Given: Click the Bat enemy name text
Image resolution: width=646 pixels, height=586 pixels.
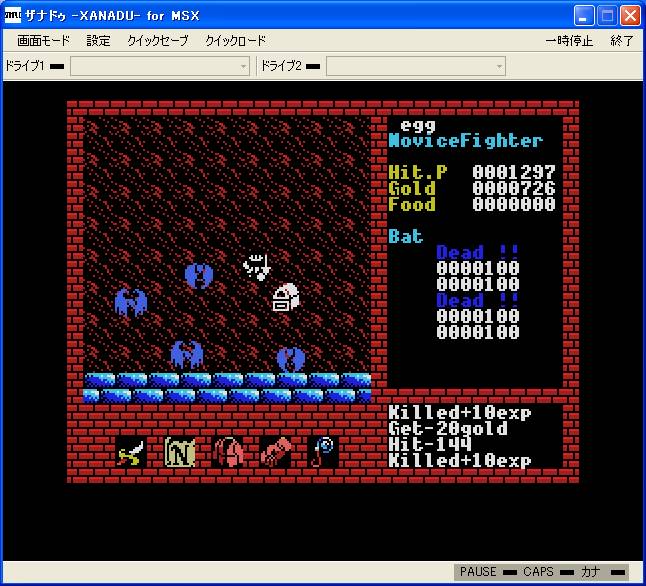Looking at the screenshot, I should tap(406, 237).
